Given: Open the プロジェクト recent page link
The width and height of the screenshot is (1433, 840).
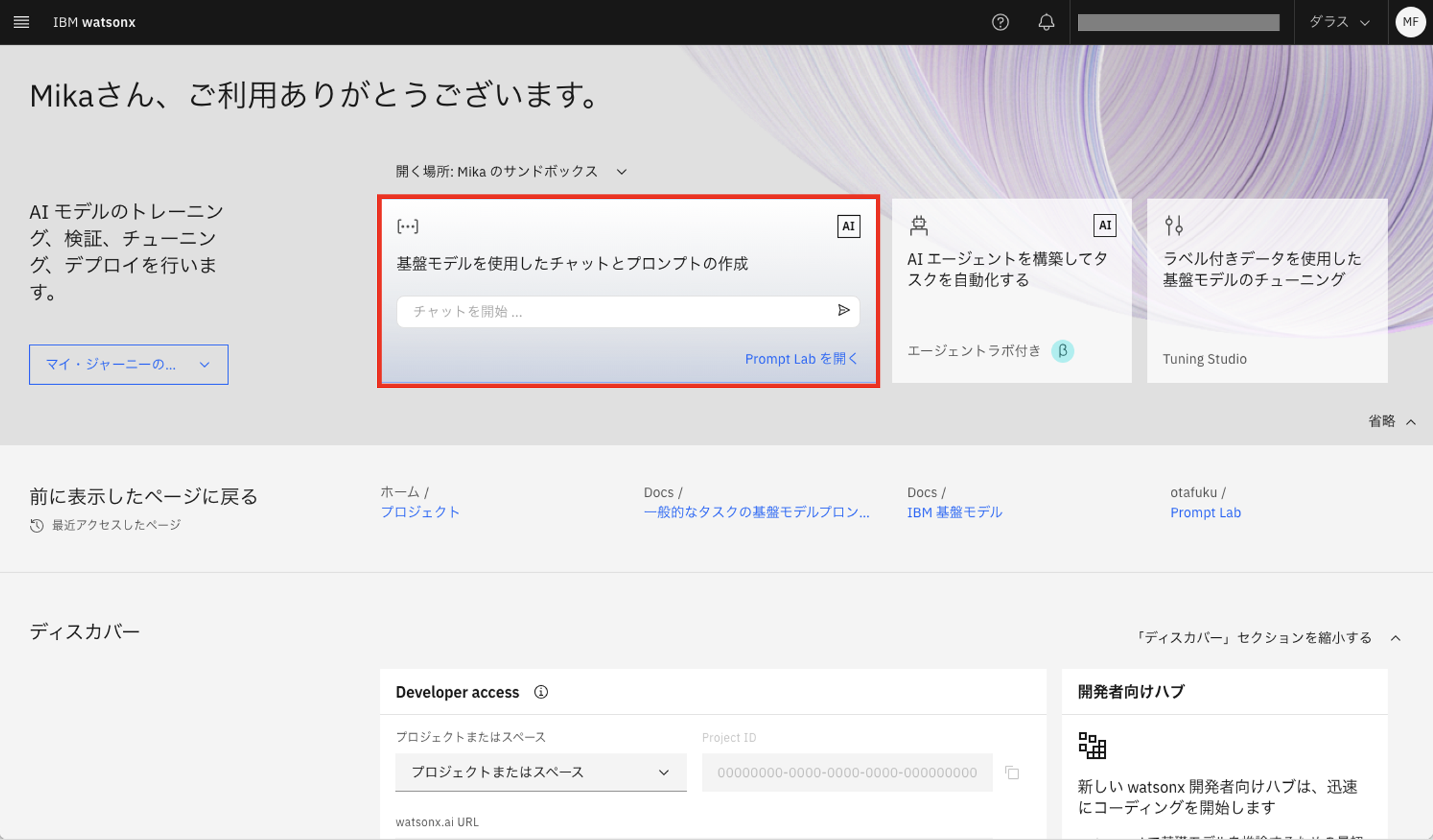Looking at the screenshot, I should coord(420,512).
